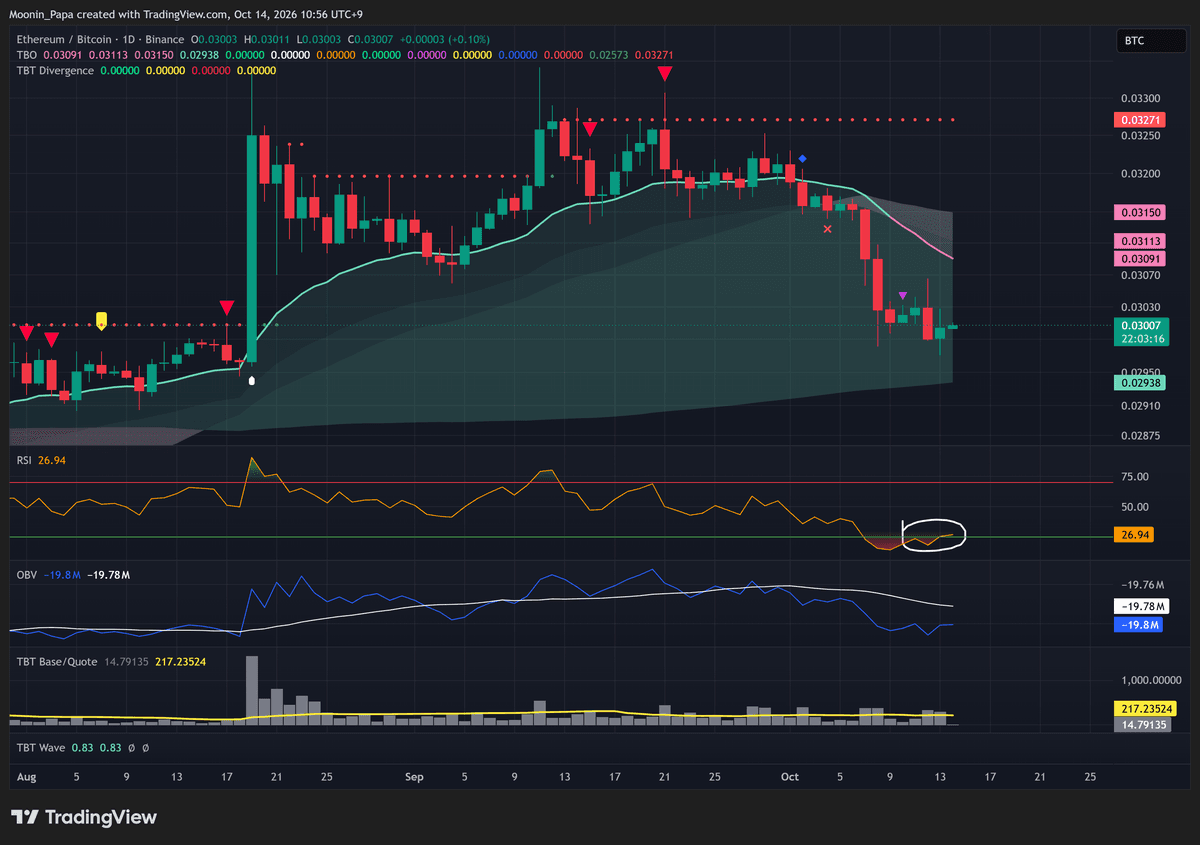
Task: Click the yellow signal marker above August candles
Action: click(101, 319)
